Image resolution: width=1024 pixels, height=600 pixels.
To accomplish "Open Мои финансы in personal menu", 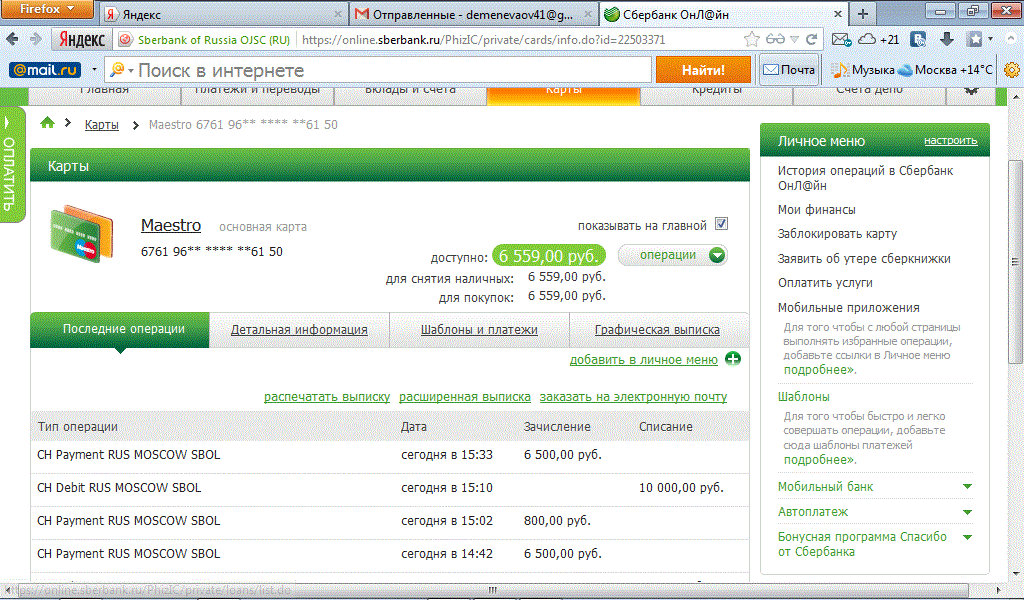I will pyautogui.click(x=816, y=210).
